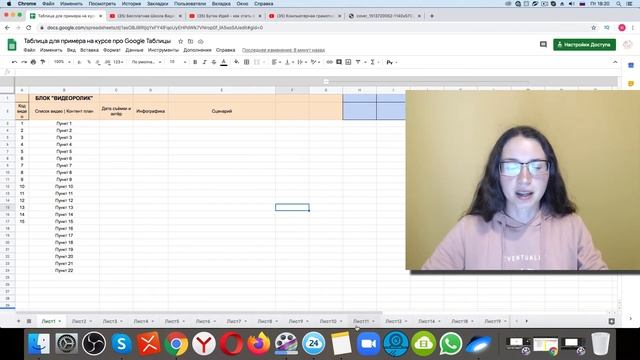640x360 pixels.
Task: Insert a comment from the toolbar
Action: pyautogui.click(x=339, y=62)
